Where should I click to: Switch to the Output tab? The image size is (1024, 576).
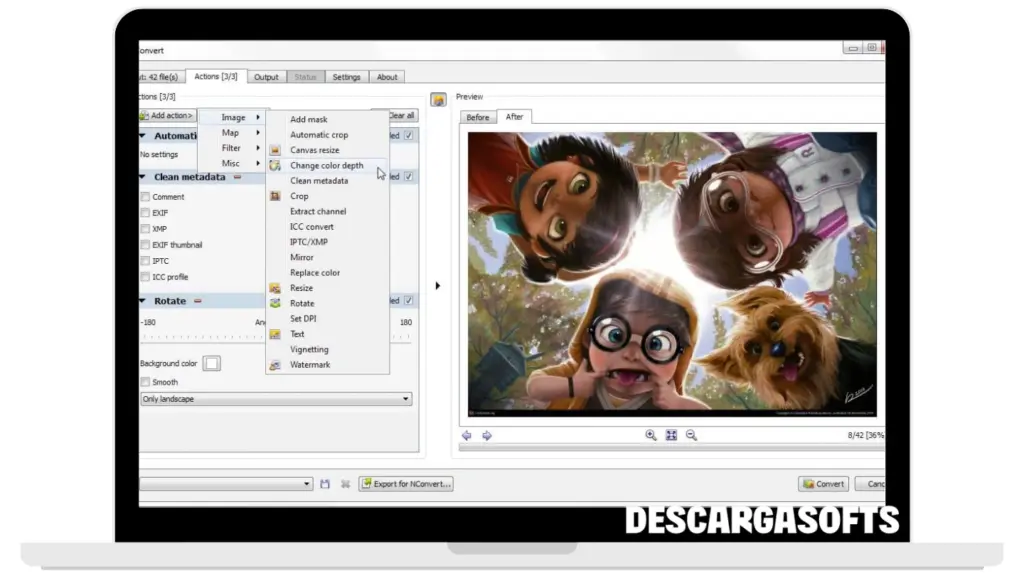(x=266, y=77)
